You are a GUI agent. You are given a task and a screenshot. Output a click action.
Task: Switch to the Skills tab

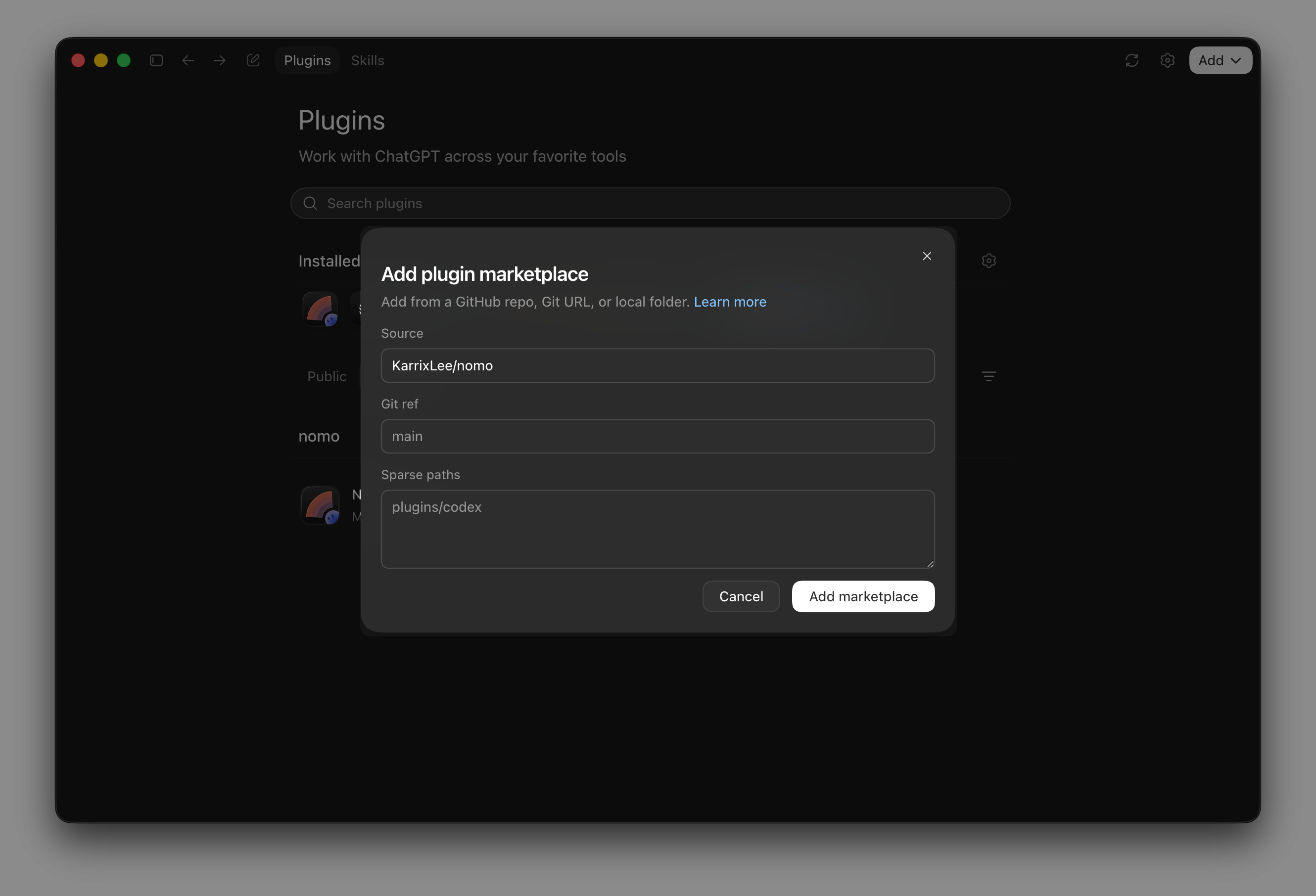[368, 60]
